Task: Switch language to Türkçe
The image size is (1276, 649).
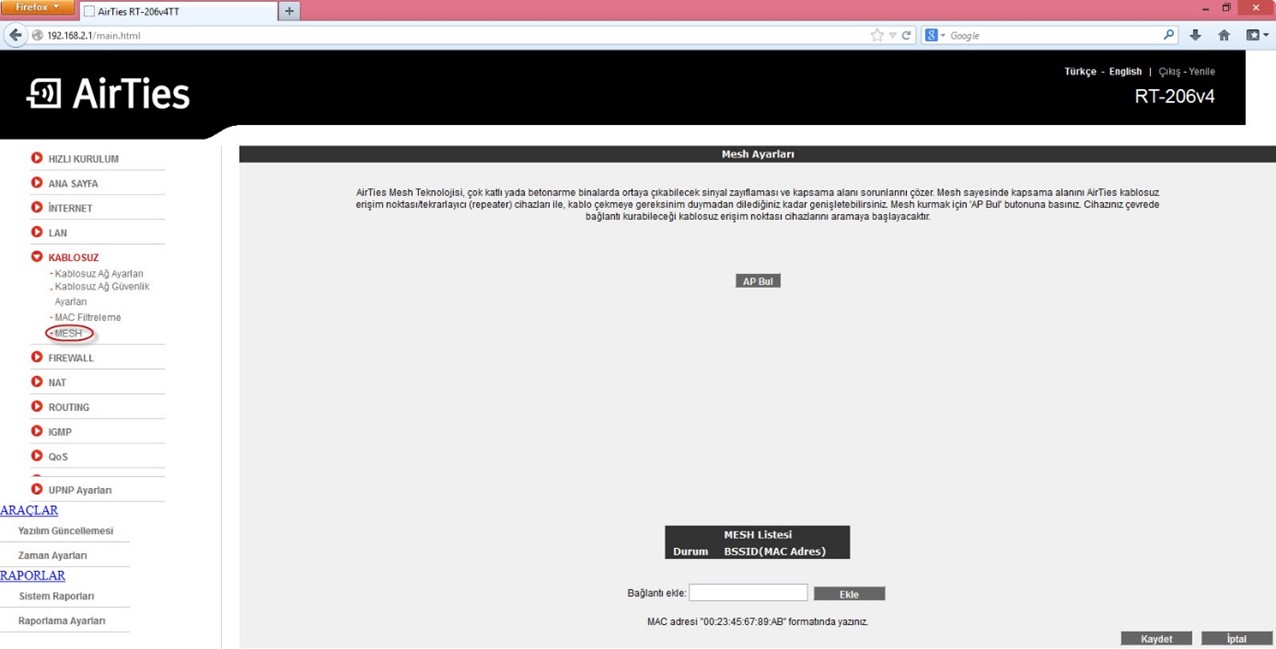Action: pos(1080,72)
